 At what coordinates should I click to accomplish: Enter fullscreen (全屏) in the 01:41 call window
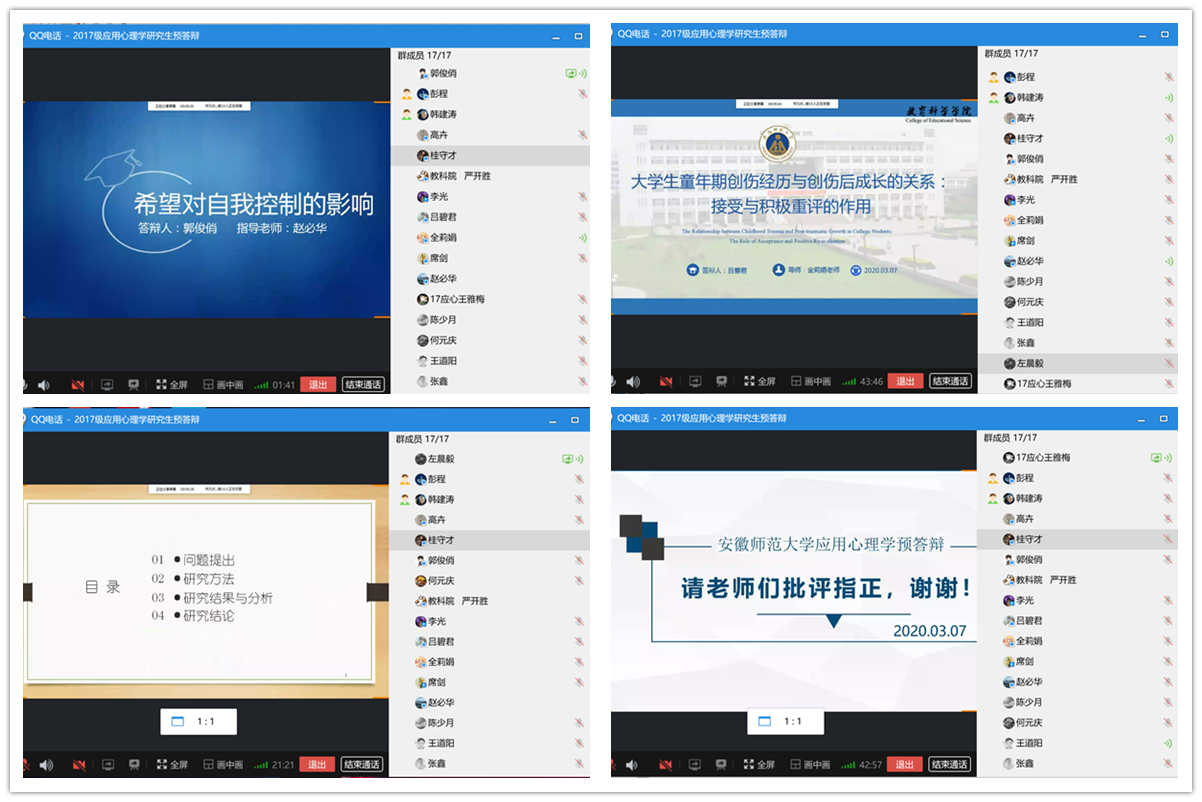(x=172, y=384)
